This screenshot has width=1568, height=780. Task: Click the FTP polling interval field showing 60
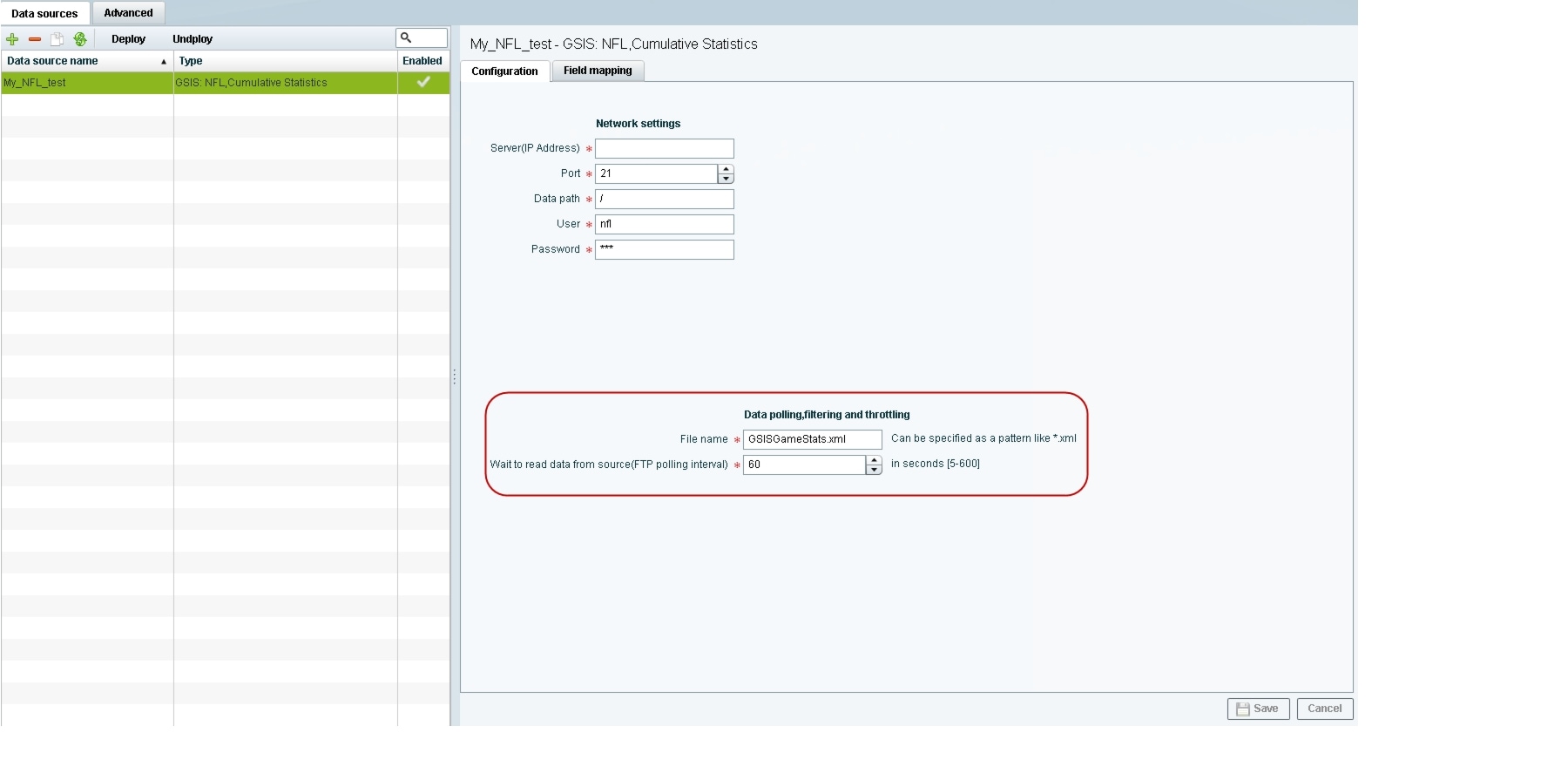coord(805,465)
